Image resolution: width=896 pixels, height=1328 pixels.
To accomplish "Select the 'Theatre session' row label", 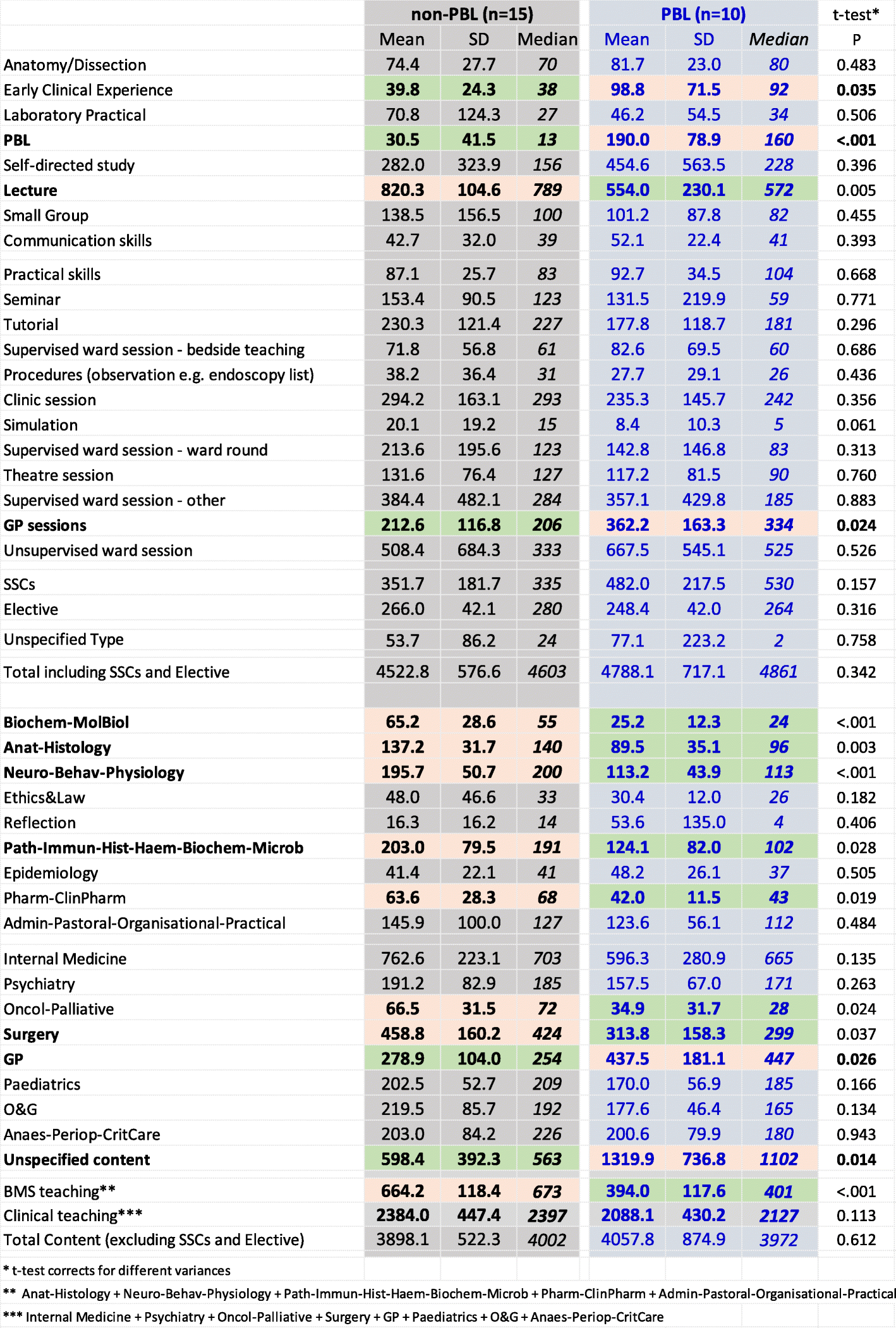I will tap(58, 475).
